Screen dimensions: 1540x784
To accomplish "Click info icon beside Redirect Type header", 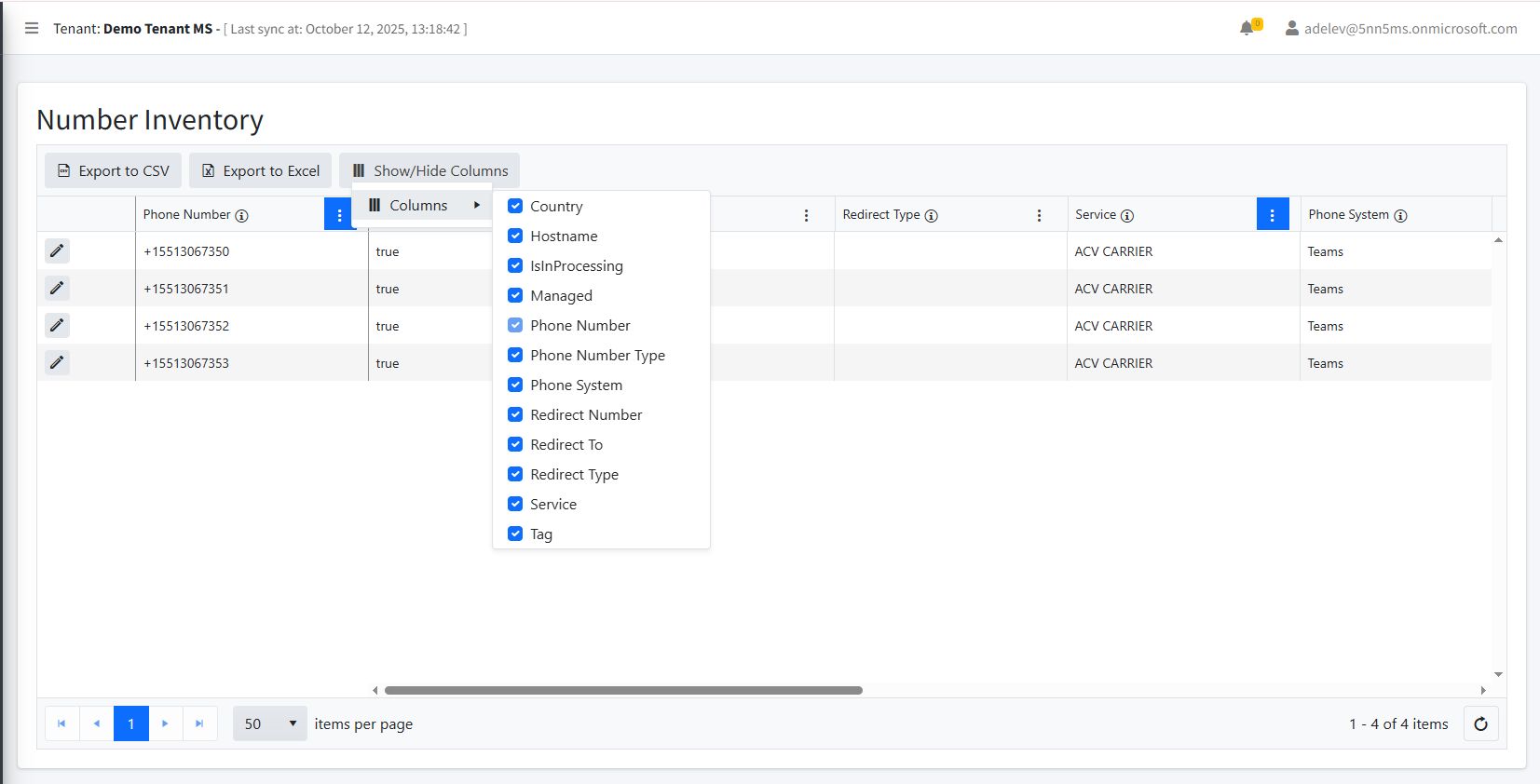I will pos(931,215).
